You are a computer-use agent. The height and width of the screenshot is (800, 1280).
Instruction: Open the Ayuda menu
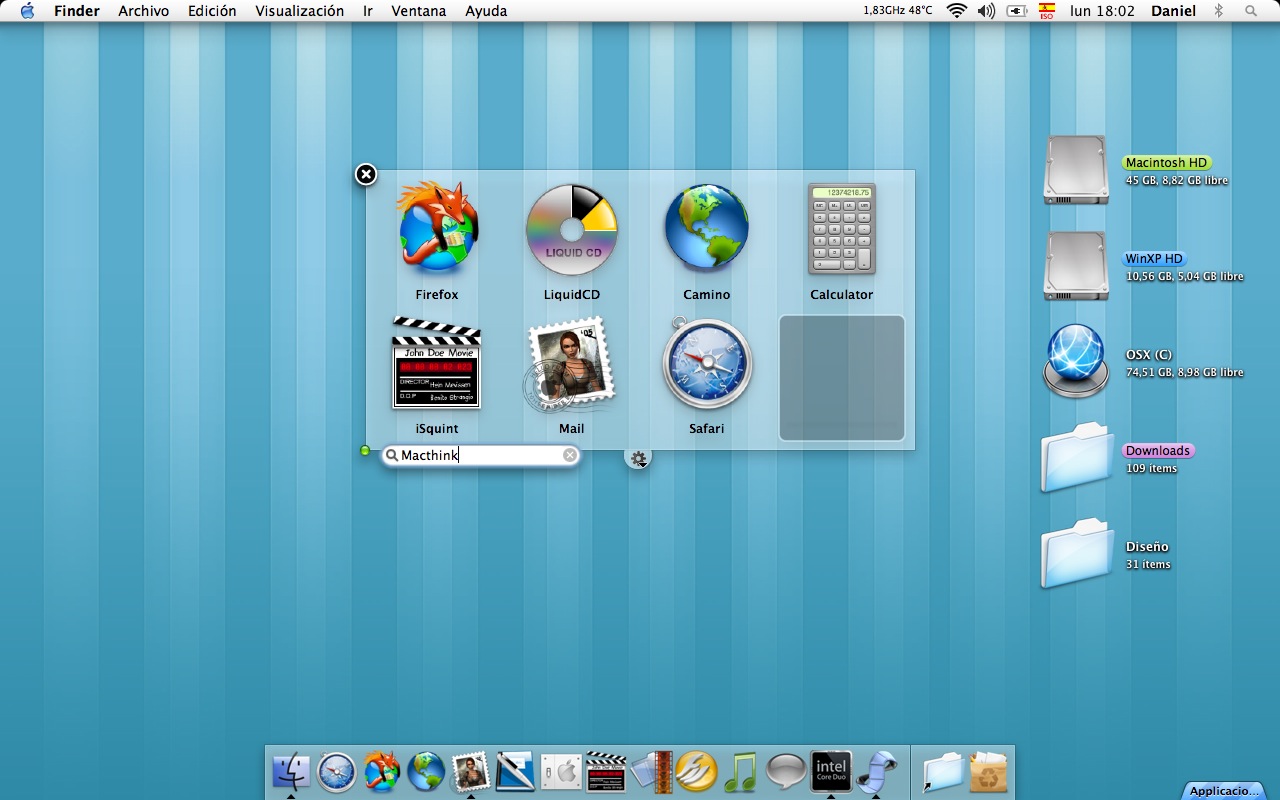tap(486, 11)
